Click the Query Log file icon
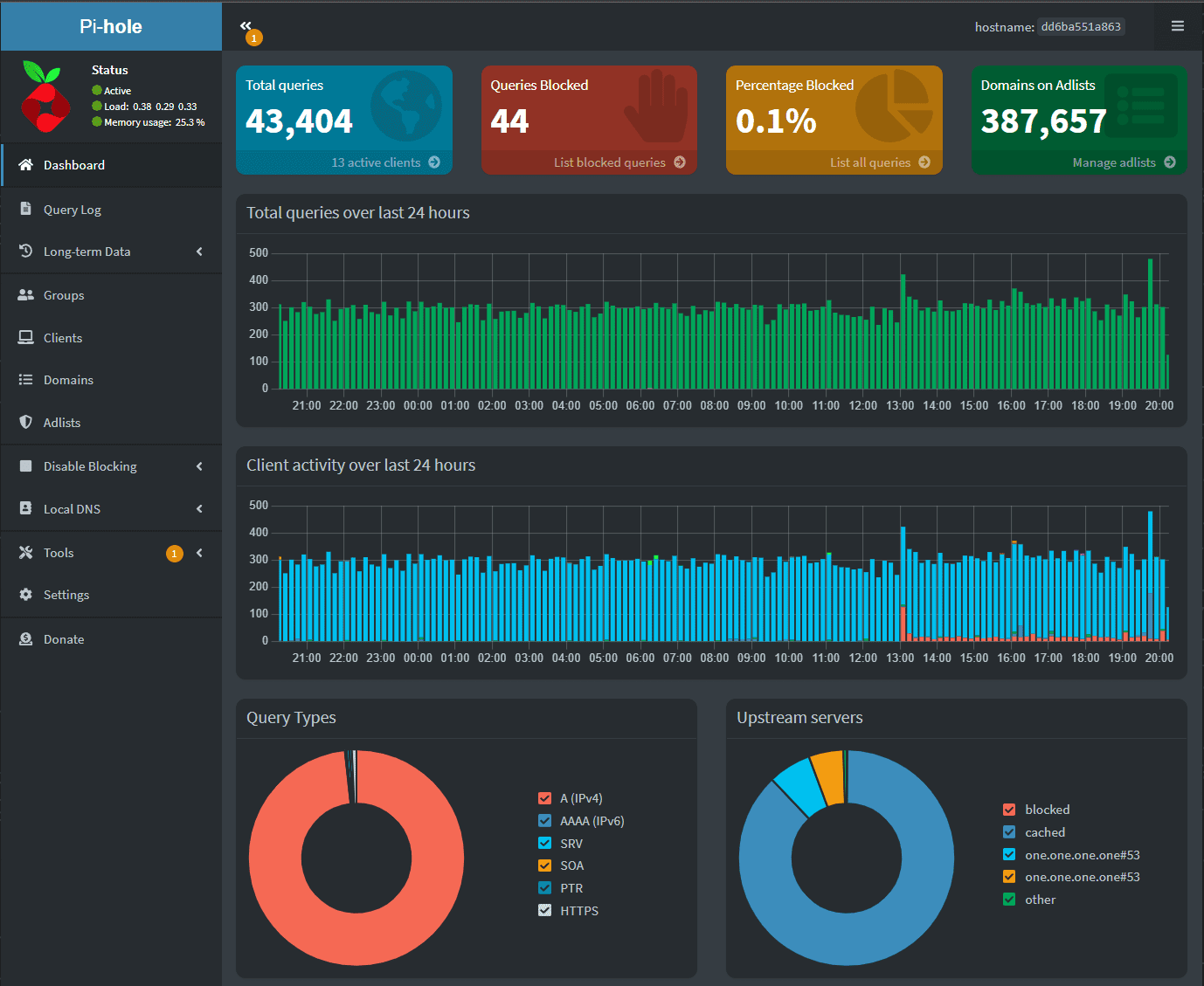Viewport: 1204px width, 986px height. pos(26,210)
